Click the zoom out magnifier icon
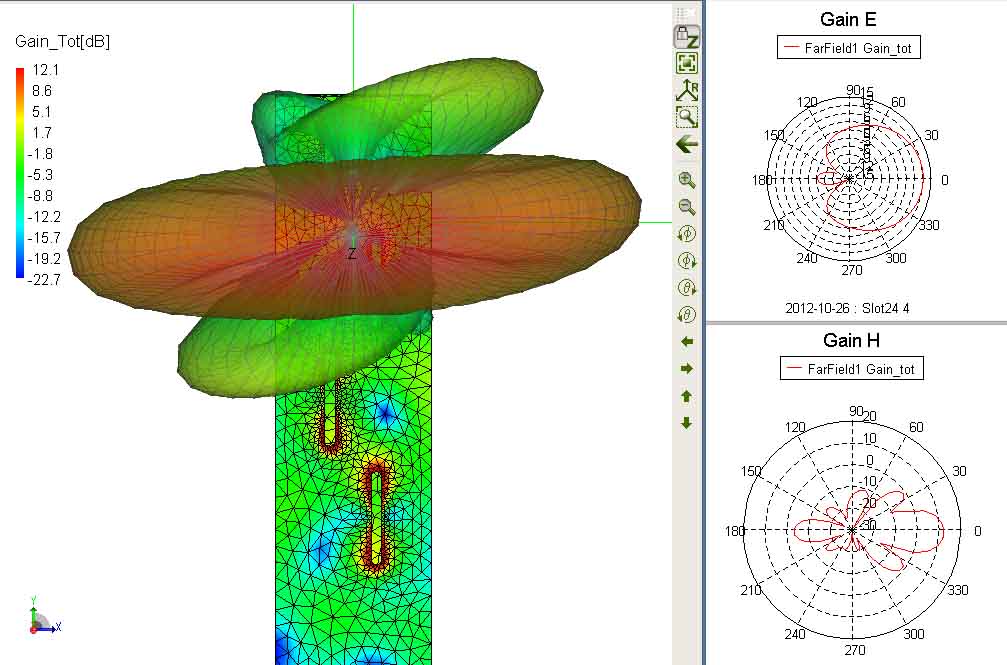 click(x=687, y=207)
